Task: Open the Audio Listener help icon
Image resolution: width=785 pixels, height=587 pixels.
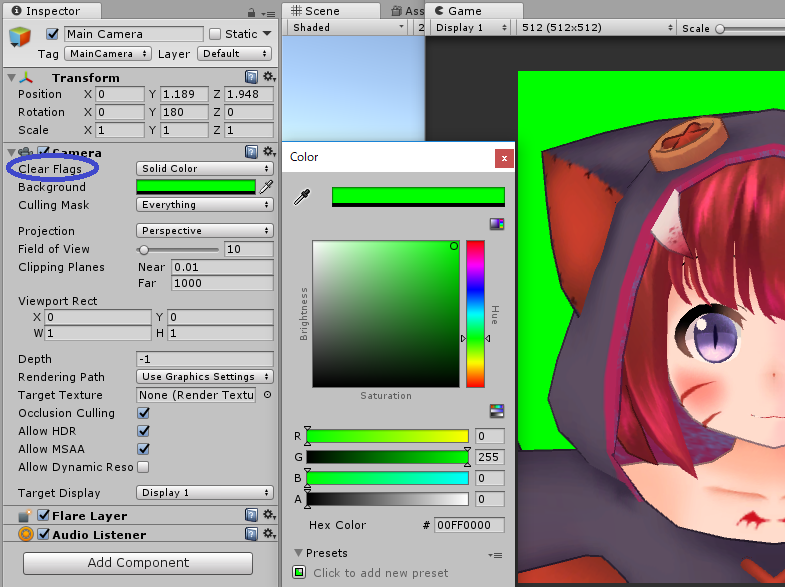Action: coord(251,534)
